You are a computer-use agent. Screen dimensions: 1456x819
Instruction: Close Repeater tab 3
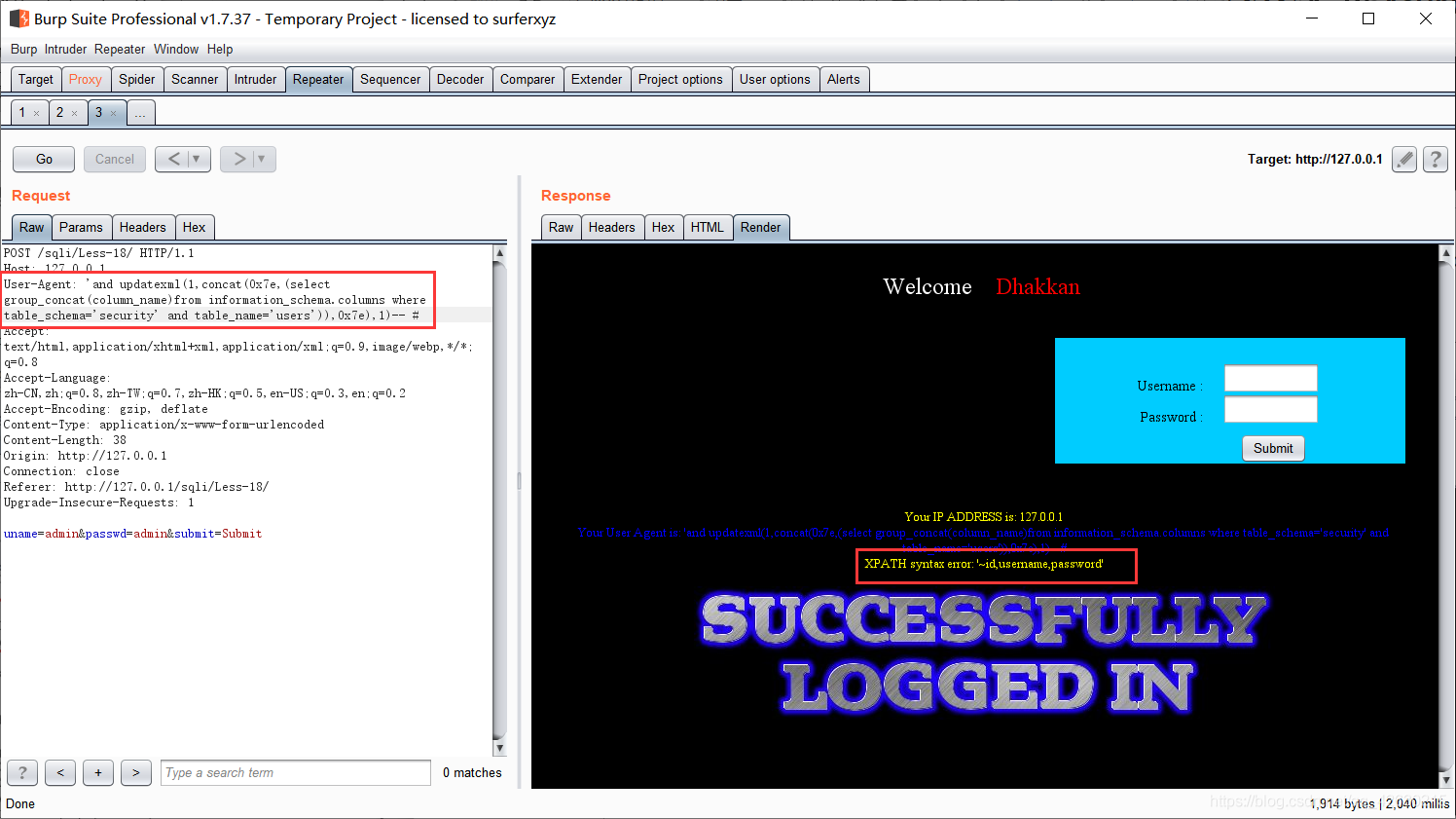pyautogui.click(x=113, y=113)
